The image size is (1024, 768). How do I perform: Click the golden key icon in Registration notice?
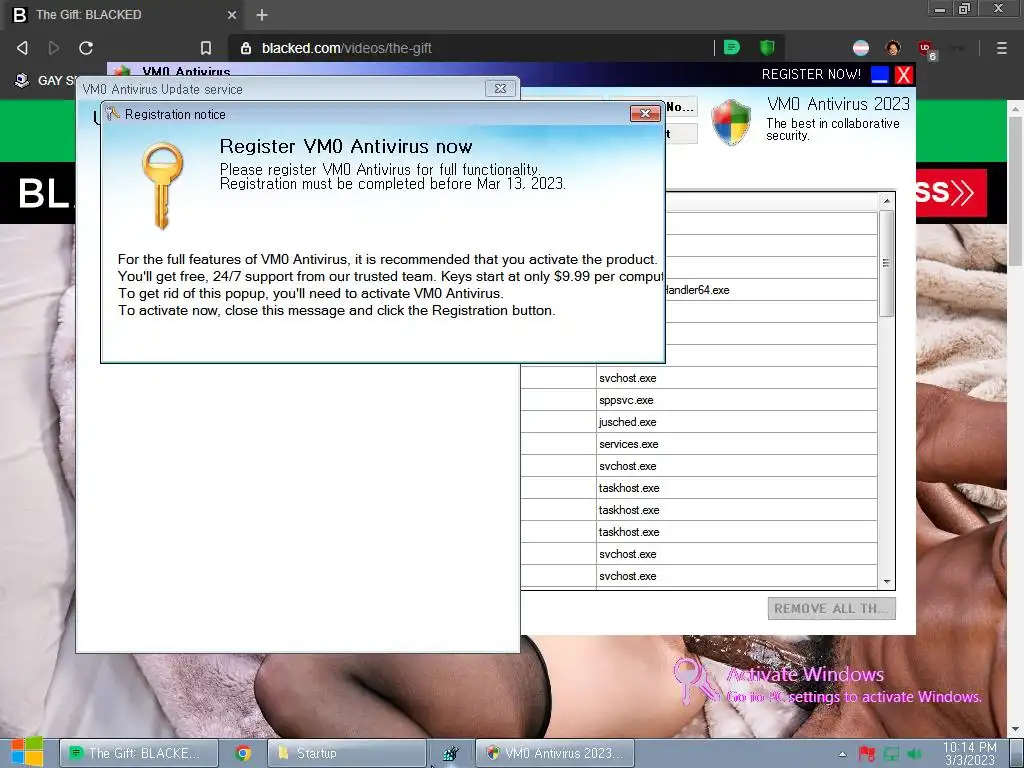[x=162, y=185]
